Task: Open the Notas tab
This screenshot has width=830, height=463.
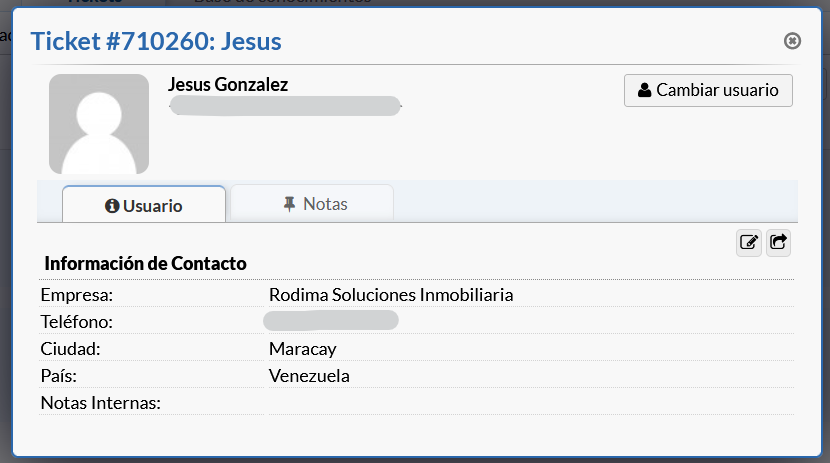Action: tap(315, 204)
